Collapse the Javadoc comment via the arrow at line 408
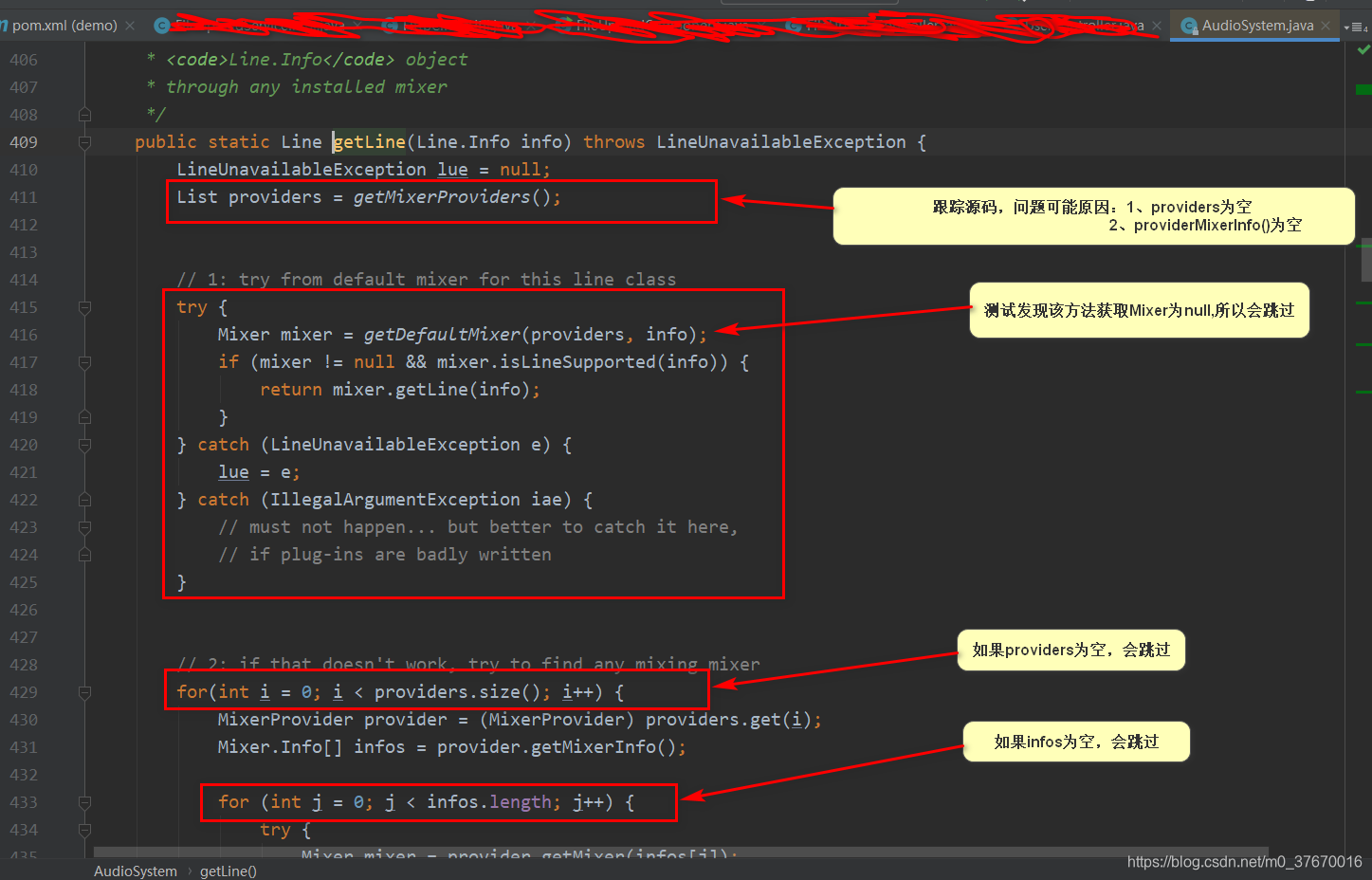 83,113
